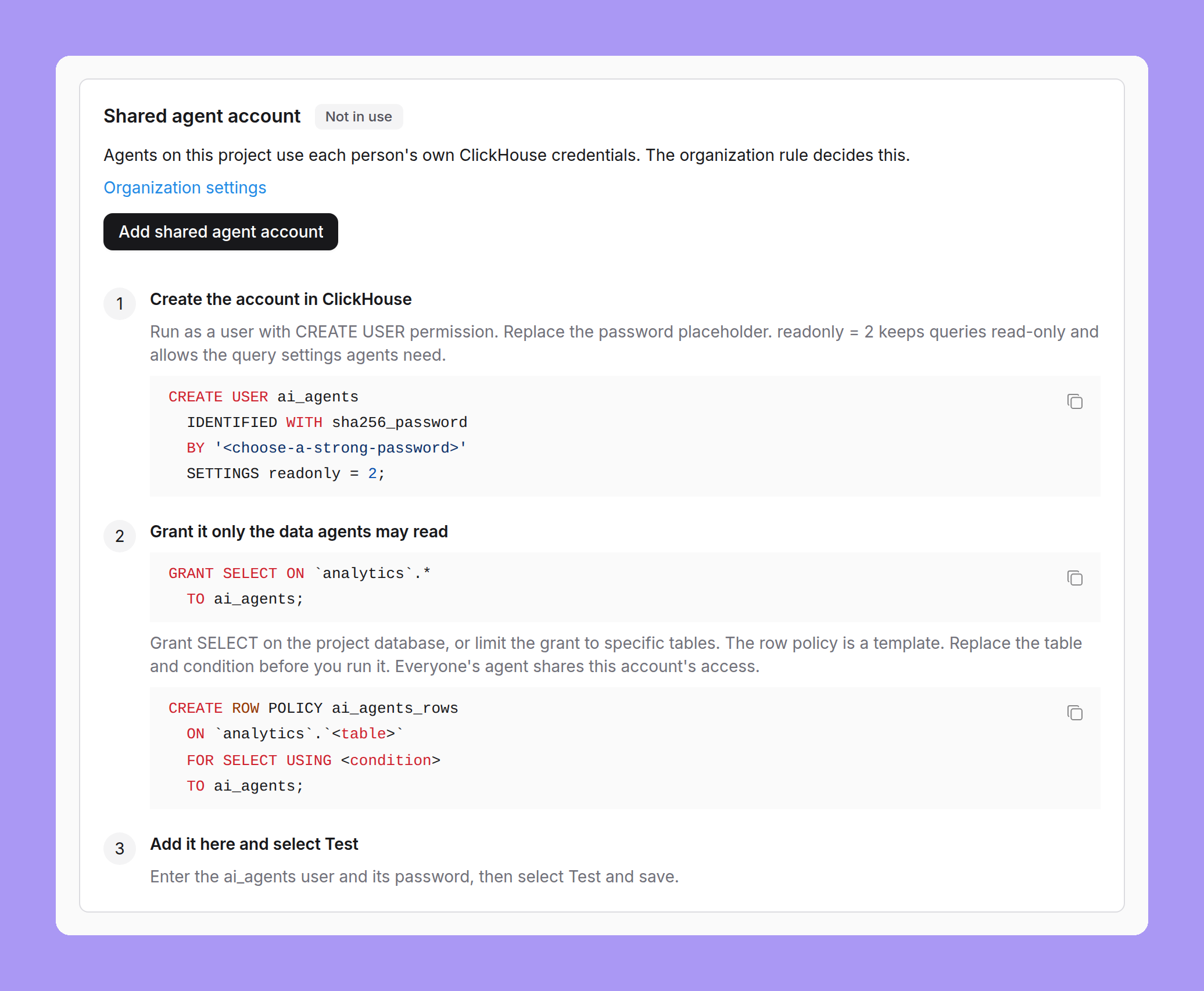This screenshot has height=991, width=1204.
Task: Click the heading Add it here and select Test
Action: pyautogui.click(x=254, y=844)
